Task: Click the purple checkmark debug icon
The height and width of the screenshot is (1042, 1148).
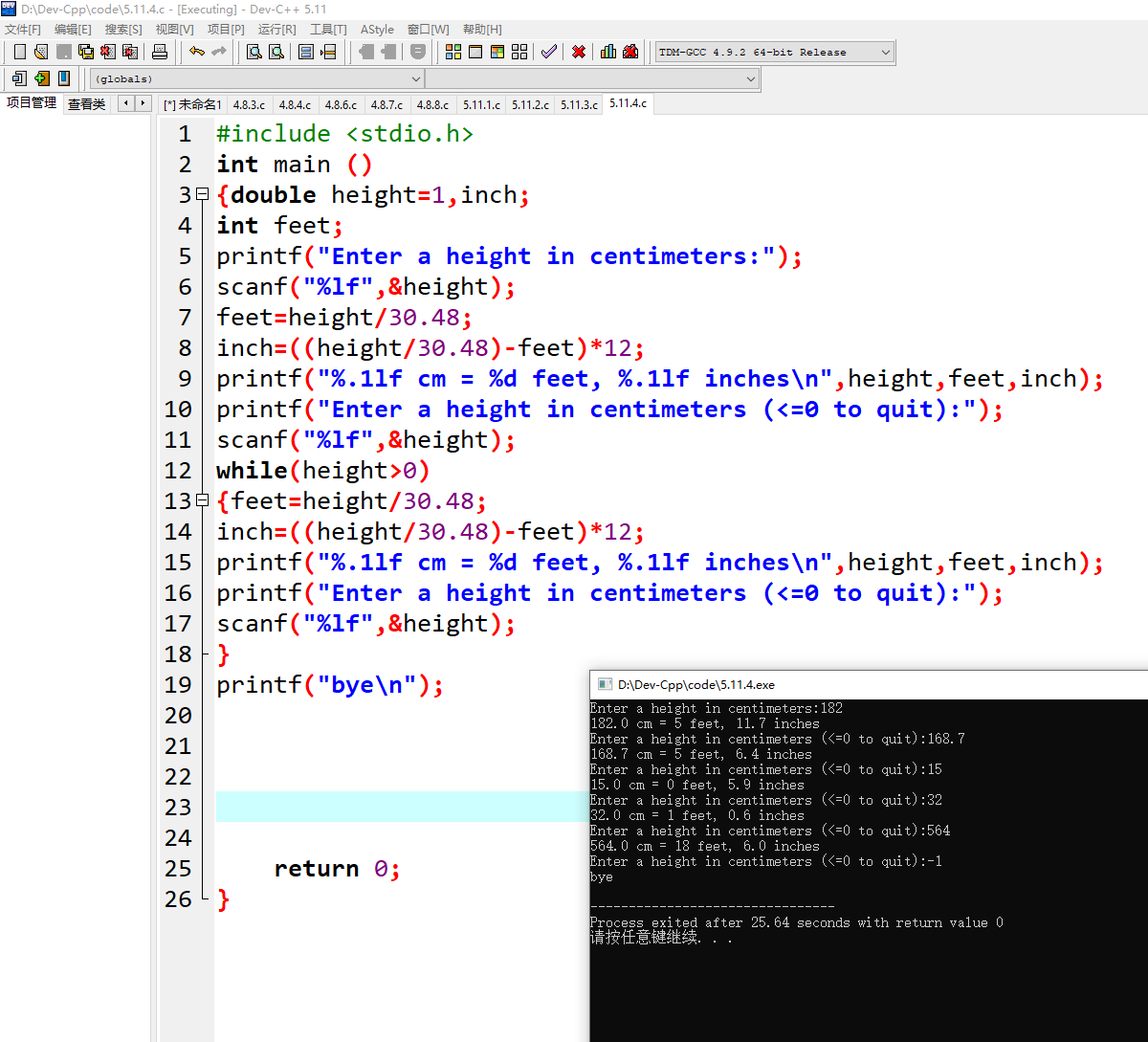Action: coord(548,52)
